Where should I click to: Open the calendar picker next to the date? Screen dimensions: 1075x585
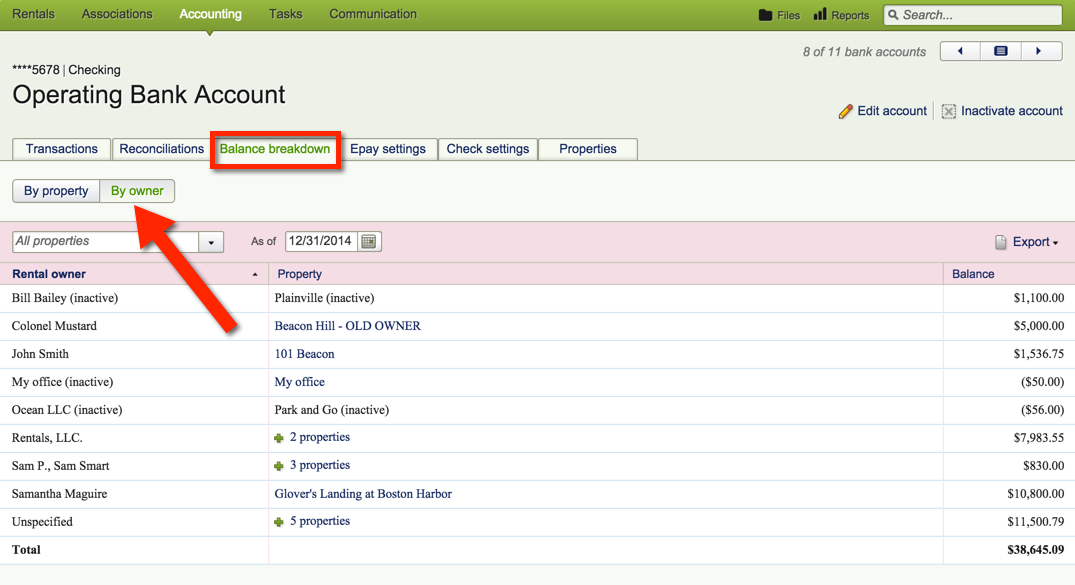tap(368, 241)
